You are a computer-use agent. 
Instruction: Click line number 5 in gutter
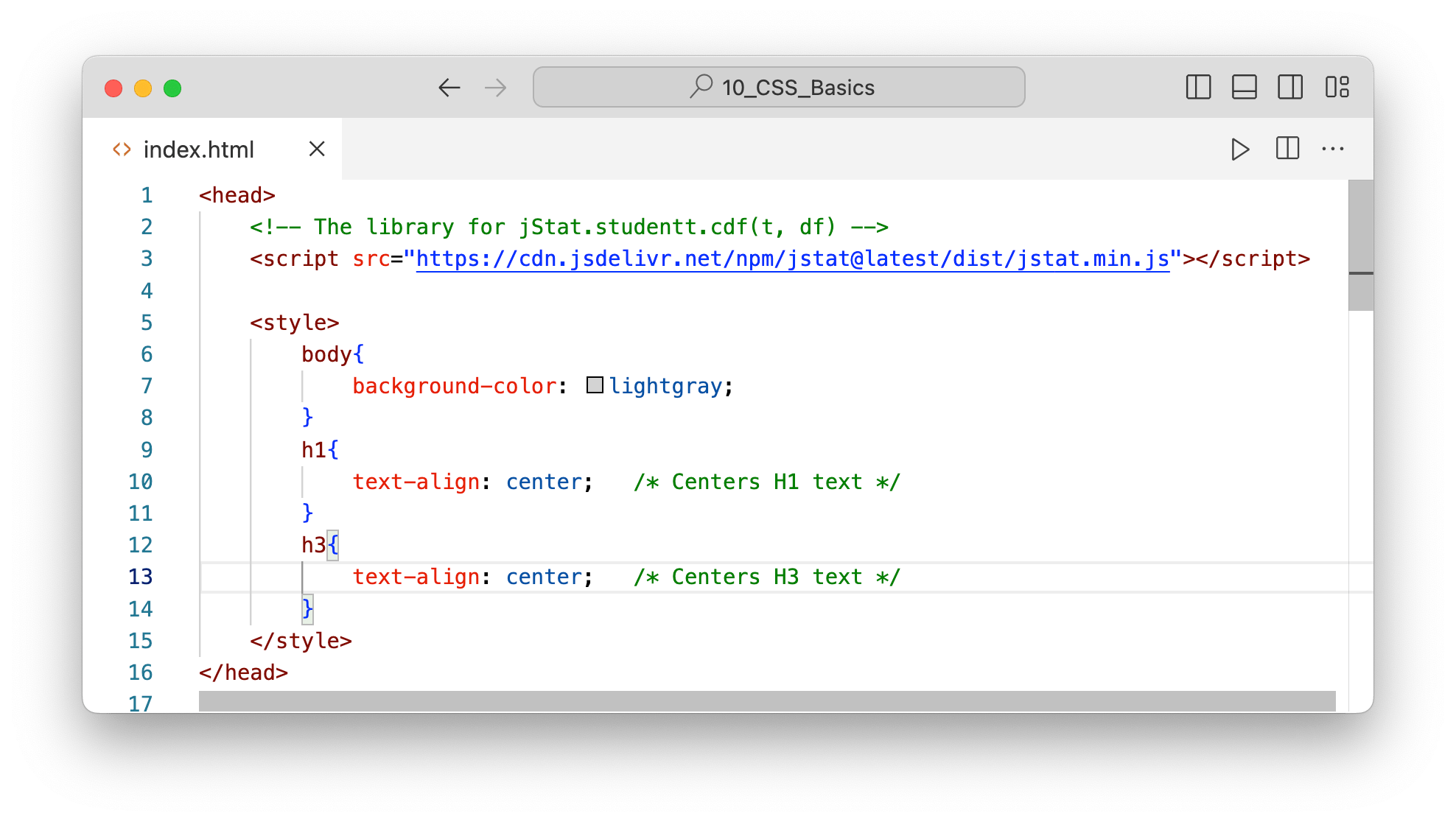point(147,323)
